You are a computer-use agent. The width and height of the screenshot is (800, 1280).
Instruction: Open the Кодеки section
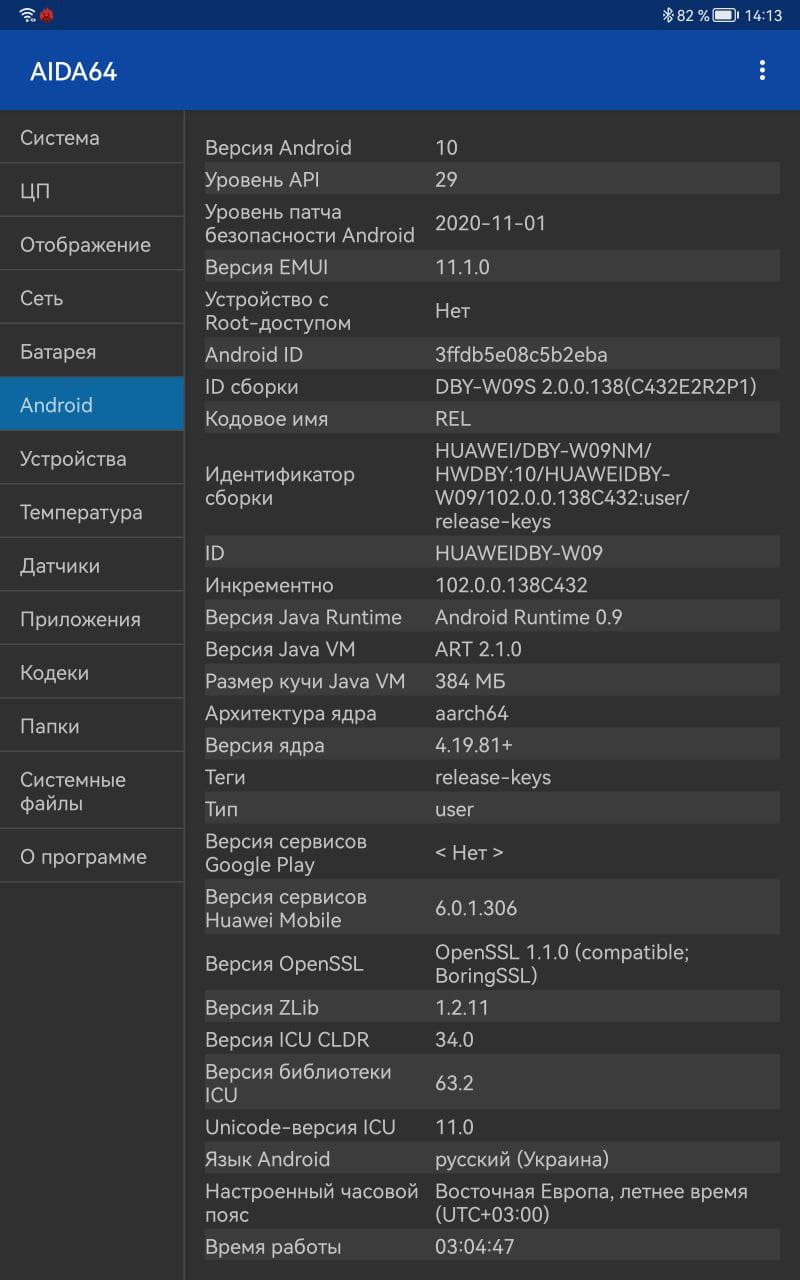(92, 673)
